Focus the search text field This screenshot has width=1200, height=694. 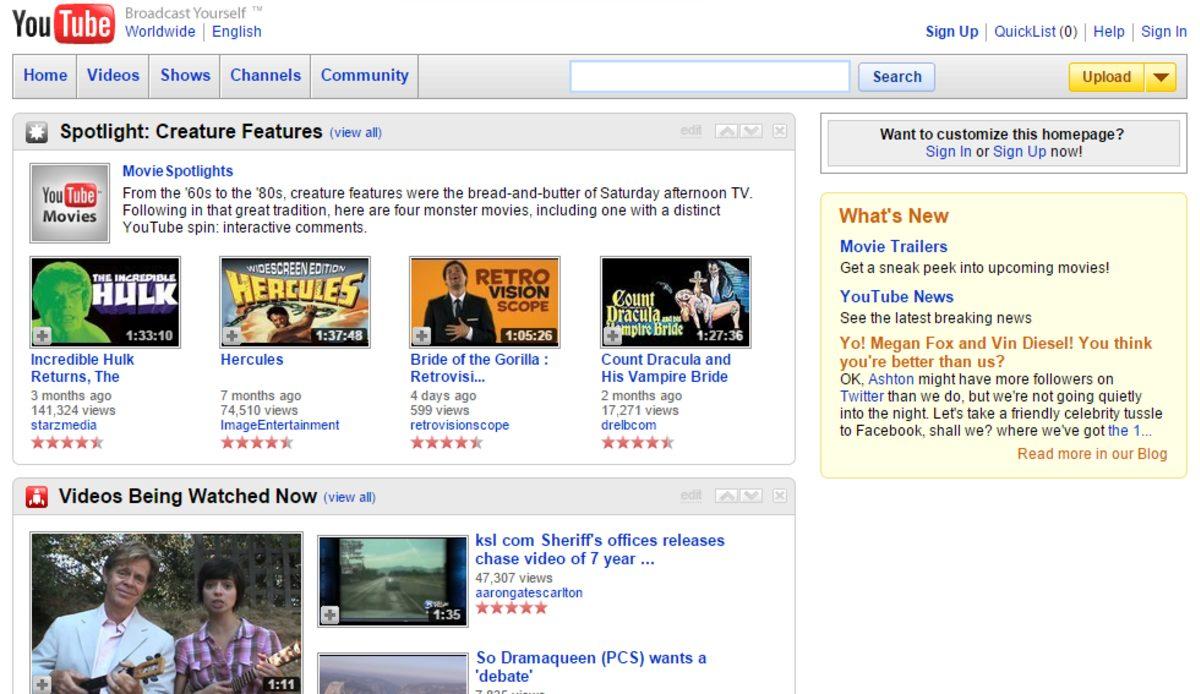pos(710,77)
